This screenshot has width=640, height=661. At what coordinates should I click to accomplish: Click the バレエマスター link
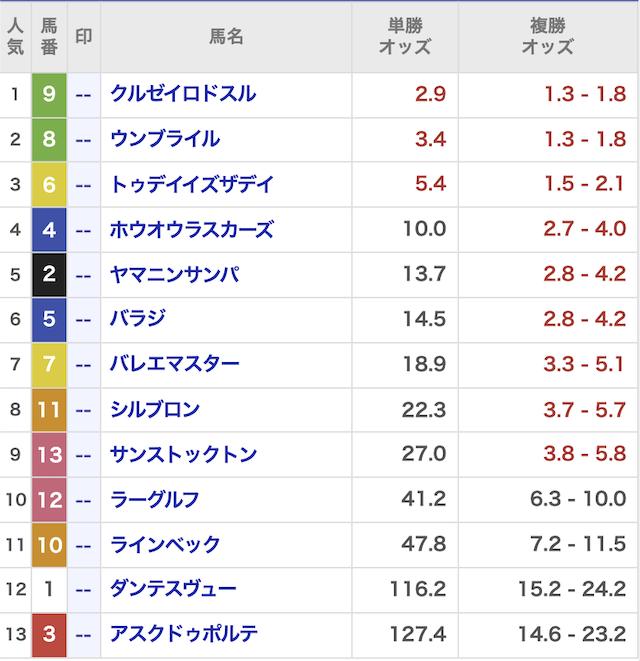174,364
